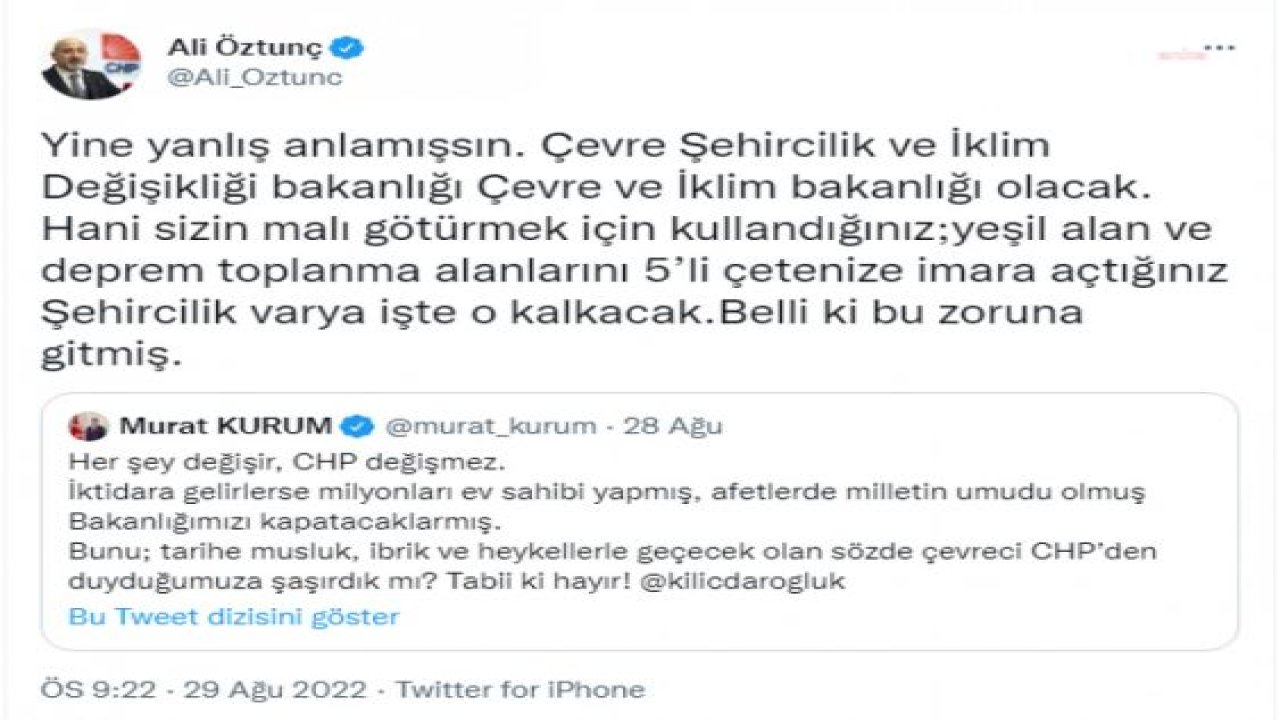Click the Ali Öztunç display name
Image resolution: width=1280 pixels, height=720 pixels.
(x=243, y=46)
